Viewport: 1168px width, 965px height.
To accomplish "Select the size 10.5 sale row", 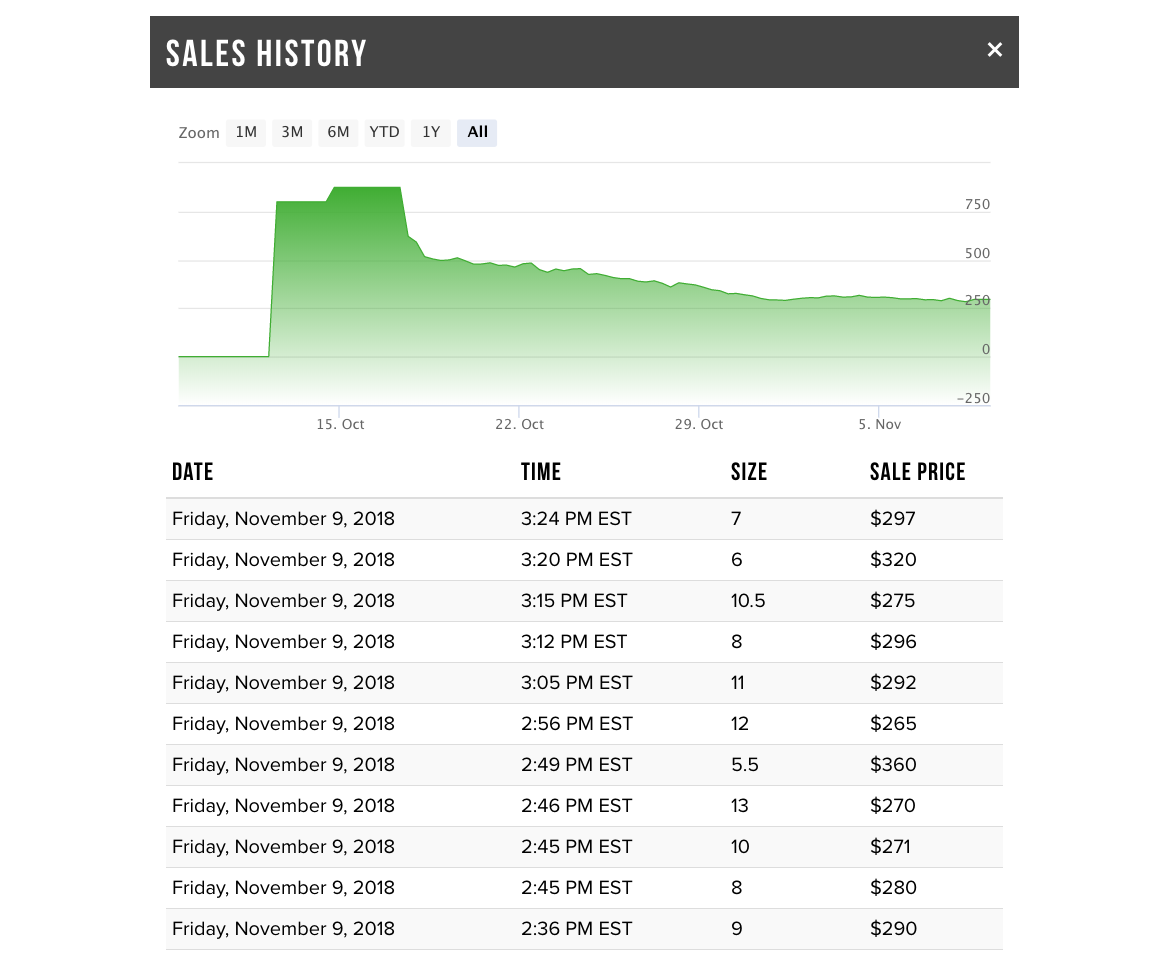I will tap(584, 601).
